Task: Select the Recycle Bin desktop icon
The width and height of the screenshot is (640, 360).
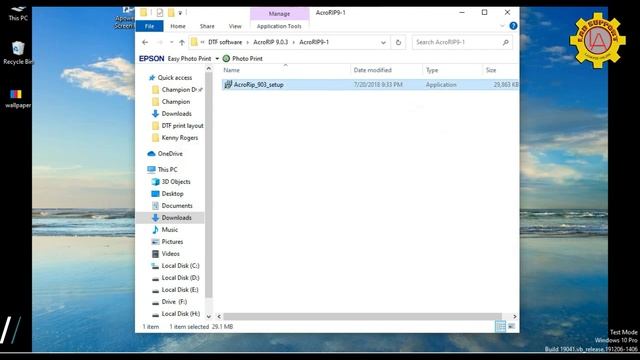Action: (18, 53)
